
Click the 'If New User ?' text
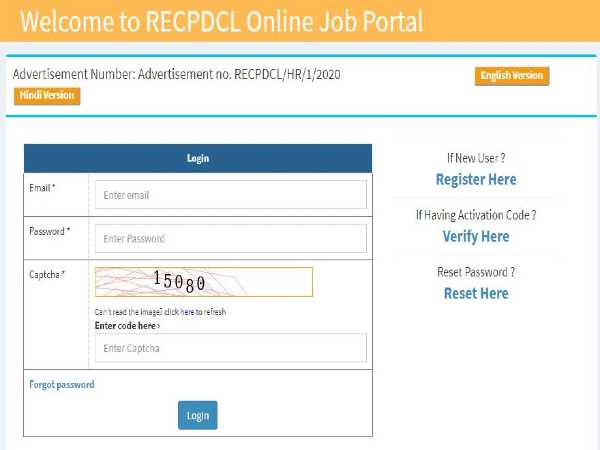click(x=476, y=158)
